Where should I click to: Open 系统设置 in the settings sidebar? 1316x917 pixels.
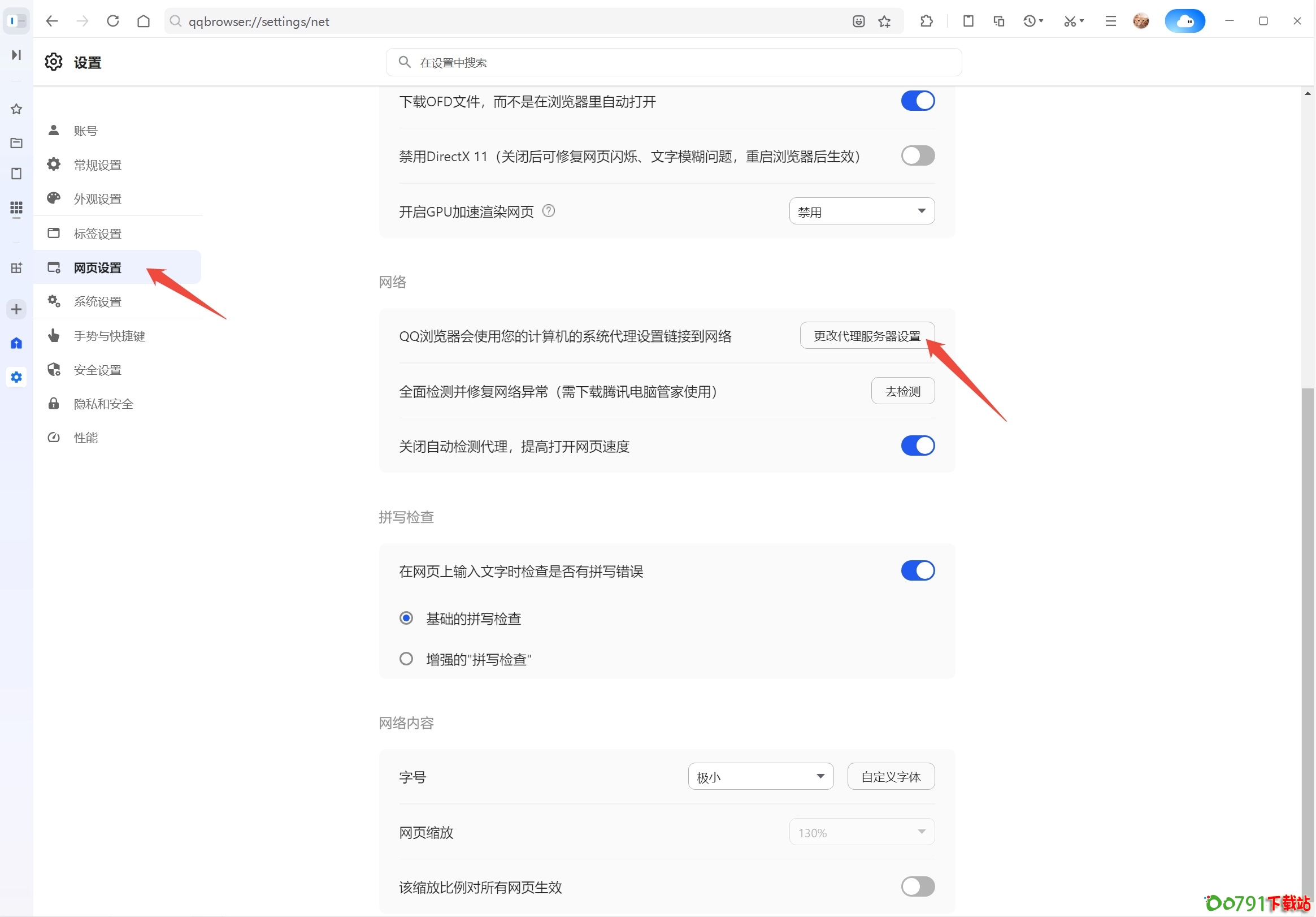coord(97,302)
